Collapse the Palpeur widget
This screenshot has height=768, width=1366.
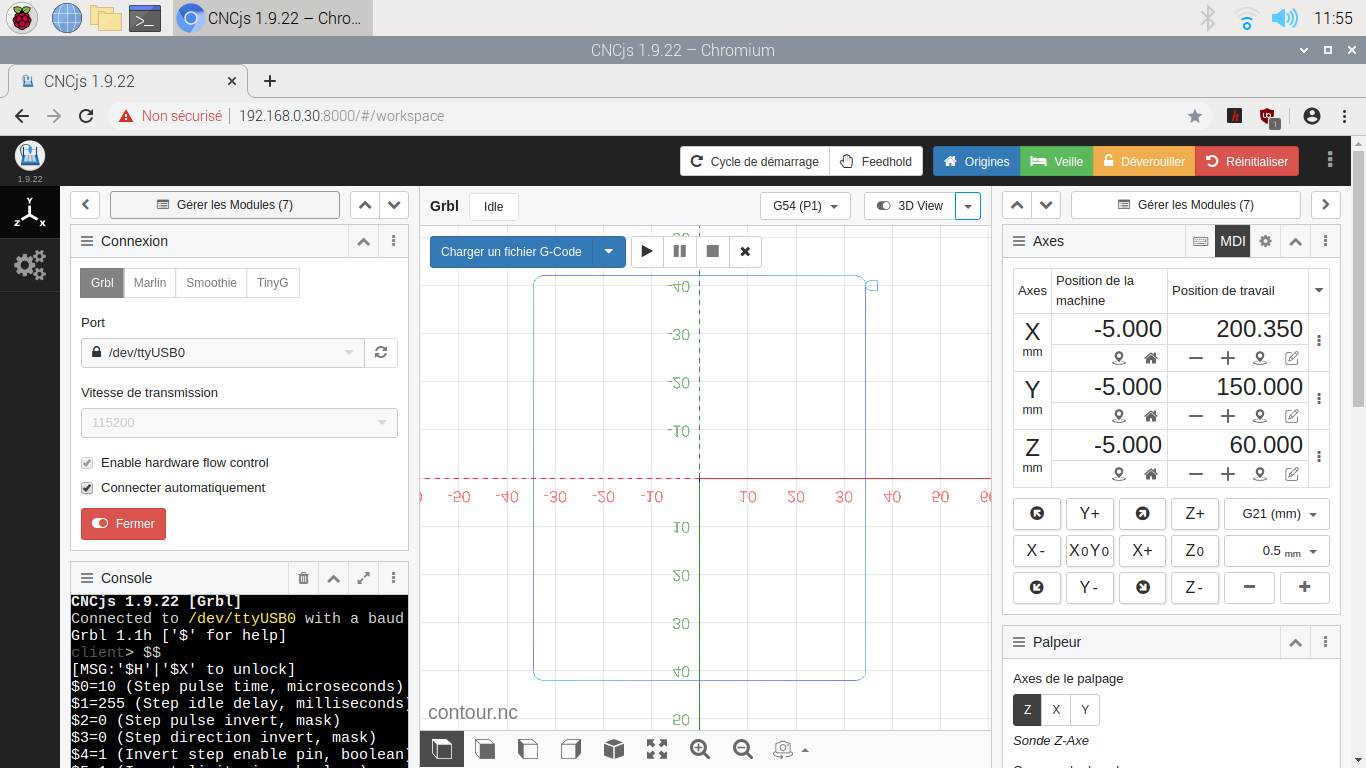click(x=1295, y=642)
